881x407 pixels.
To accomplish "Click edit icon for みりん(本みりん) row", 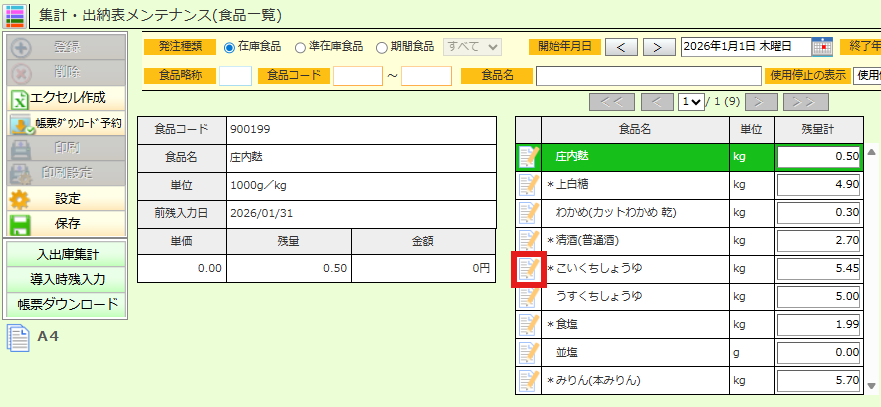I will coord(528,381).
